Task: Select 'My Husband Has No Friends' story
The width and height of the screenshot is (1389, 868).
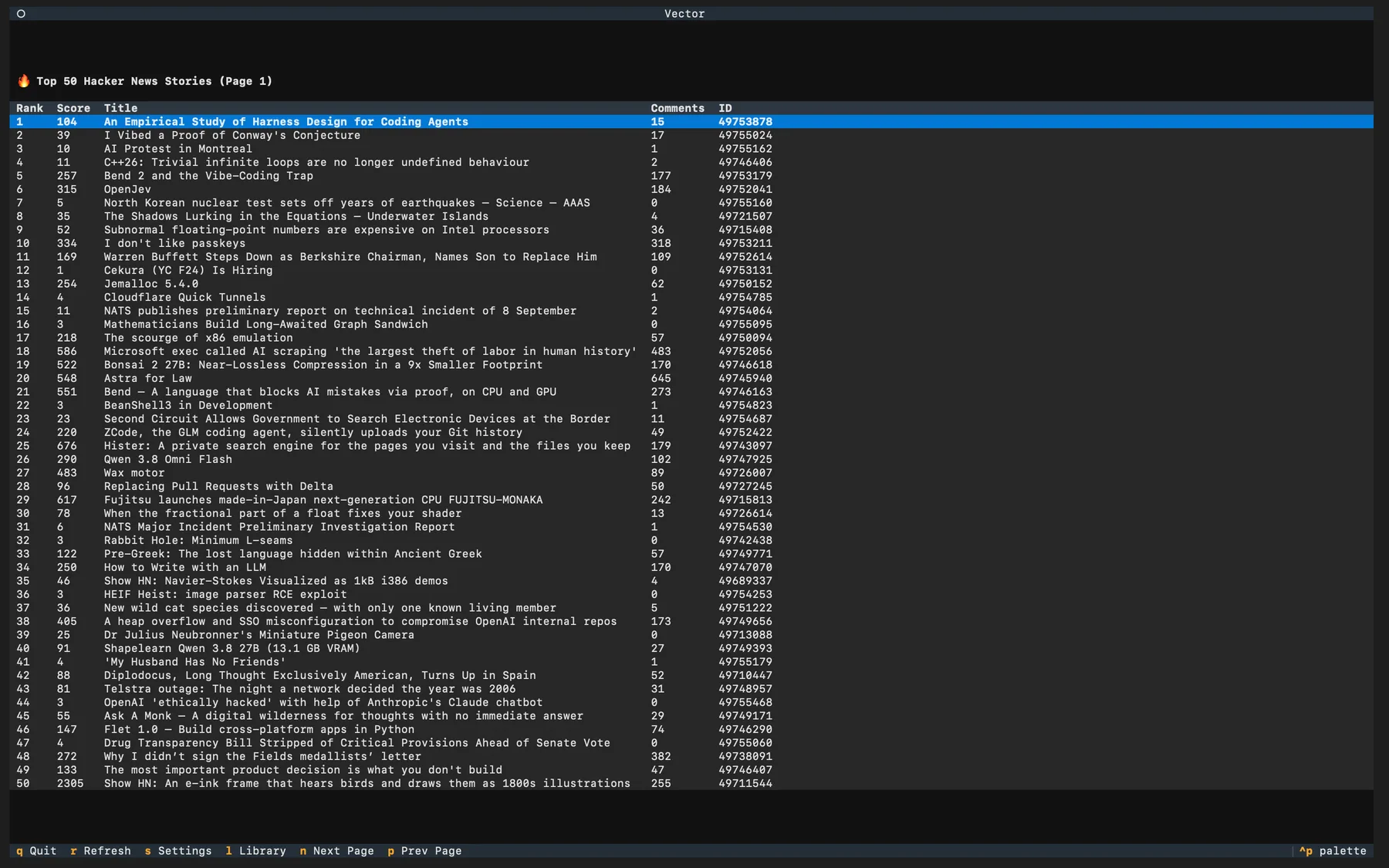Action: click(x=691, y=662)
